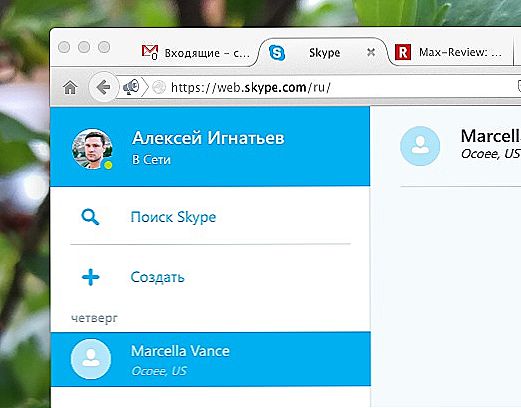This screenshot has height=408, width=521.
Task: Click the red R Max-Review tab icon
Action: pyautogui.click(x=403, y=52)
